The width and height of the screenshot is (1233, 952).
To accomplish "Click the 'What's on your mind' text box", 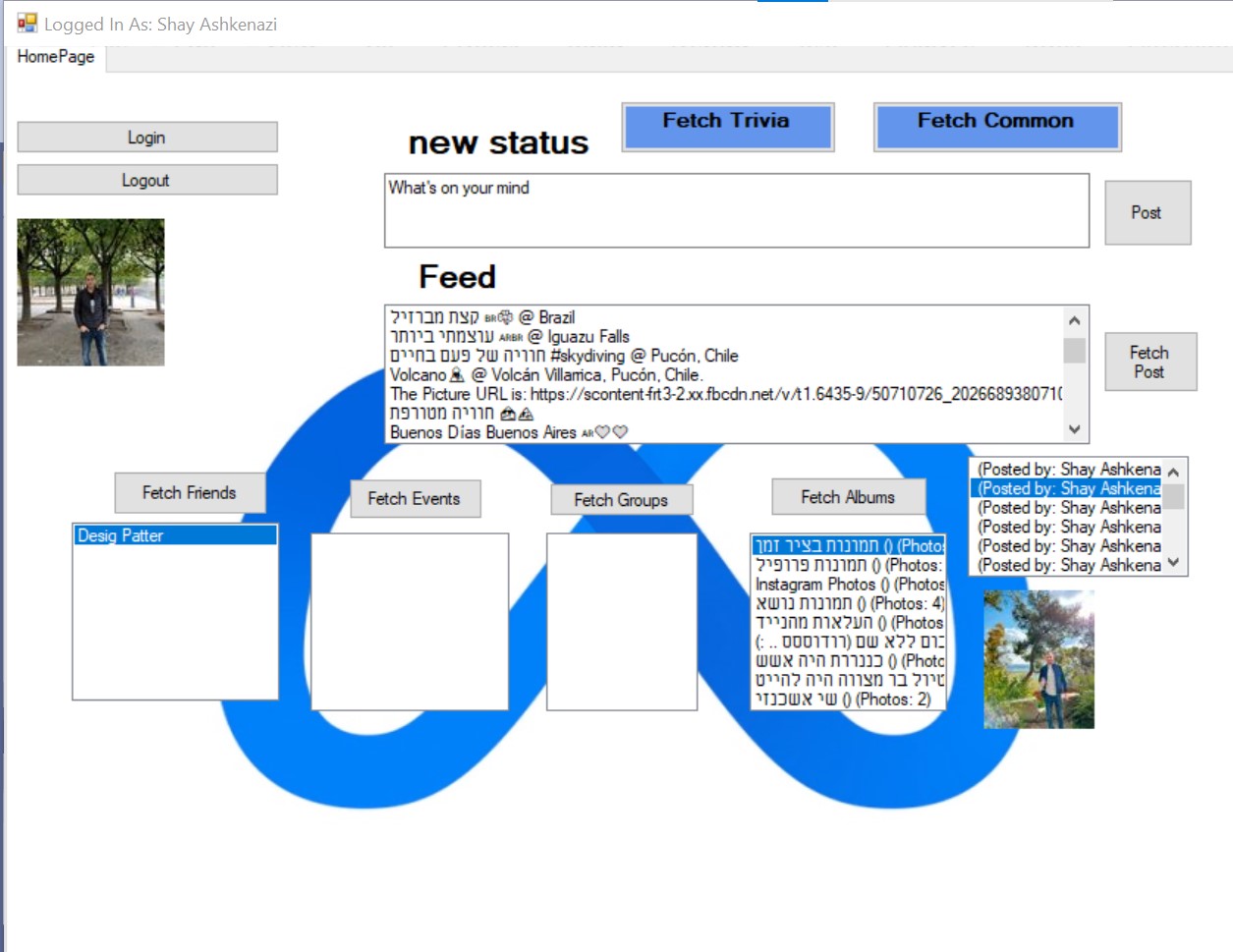I will 735,208.
